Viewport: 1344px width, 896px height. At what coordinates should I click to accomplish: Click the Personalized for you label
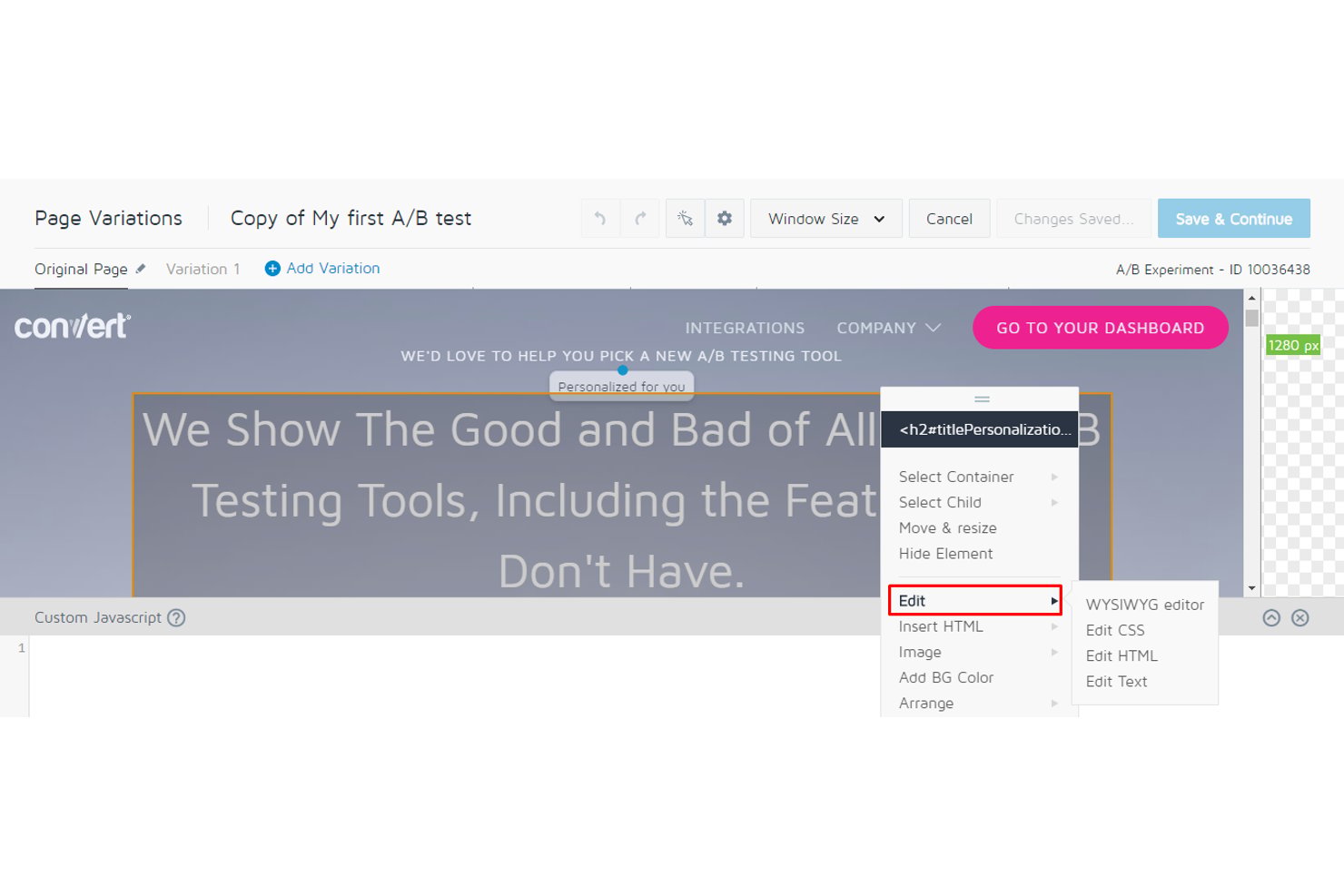[x=621, y=386]
